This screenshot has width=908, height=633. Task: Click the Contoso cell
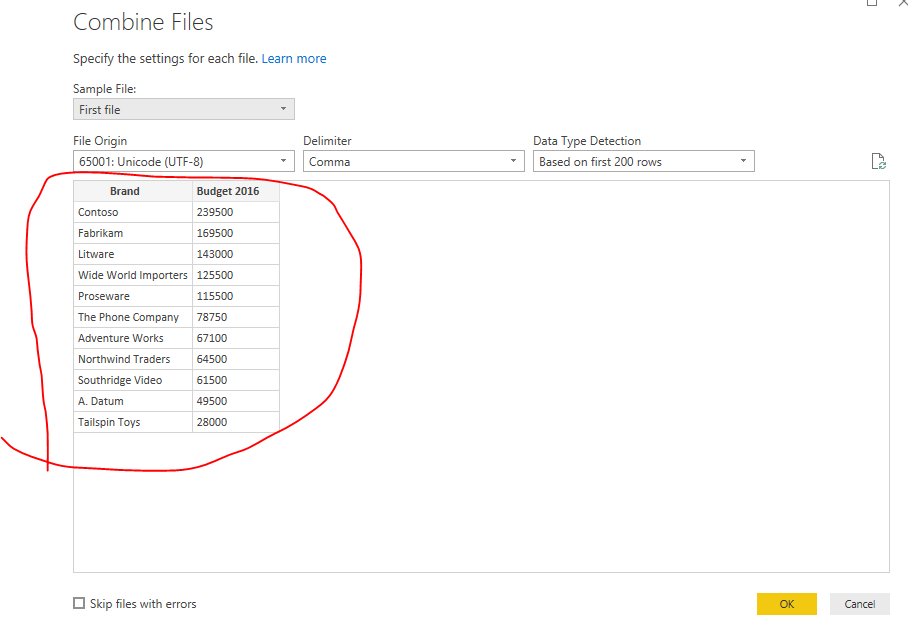133,212
